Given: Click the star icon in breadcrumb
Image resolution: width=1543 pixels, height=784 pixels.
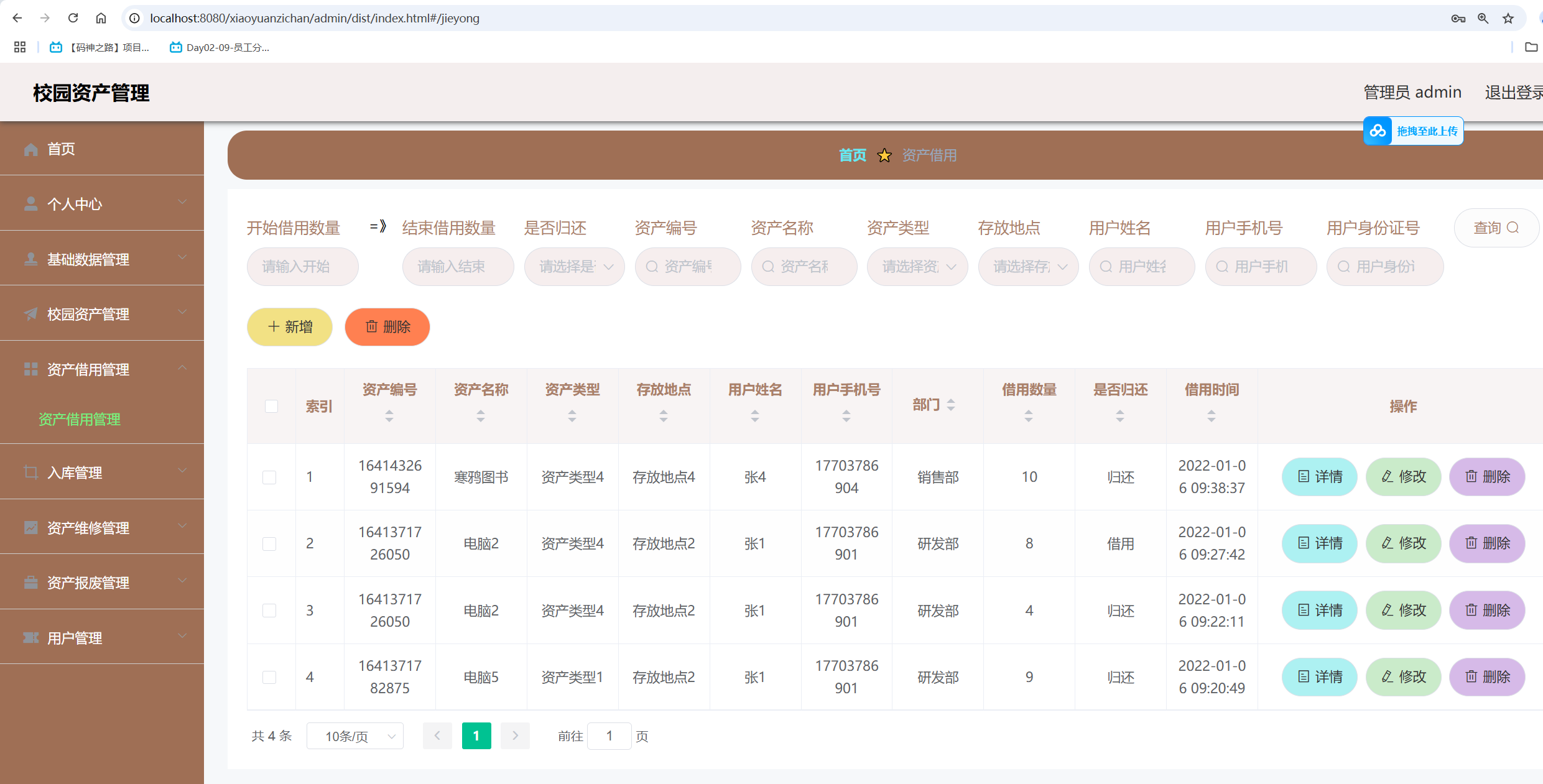Looking at the screenshot, I should pos(884,155).
